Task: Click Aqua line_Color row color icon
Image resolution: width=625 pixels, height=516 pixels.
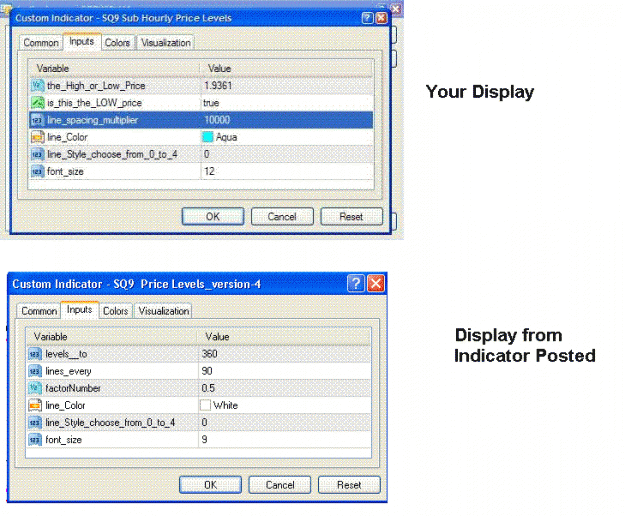Action: (x=37, y=137)
